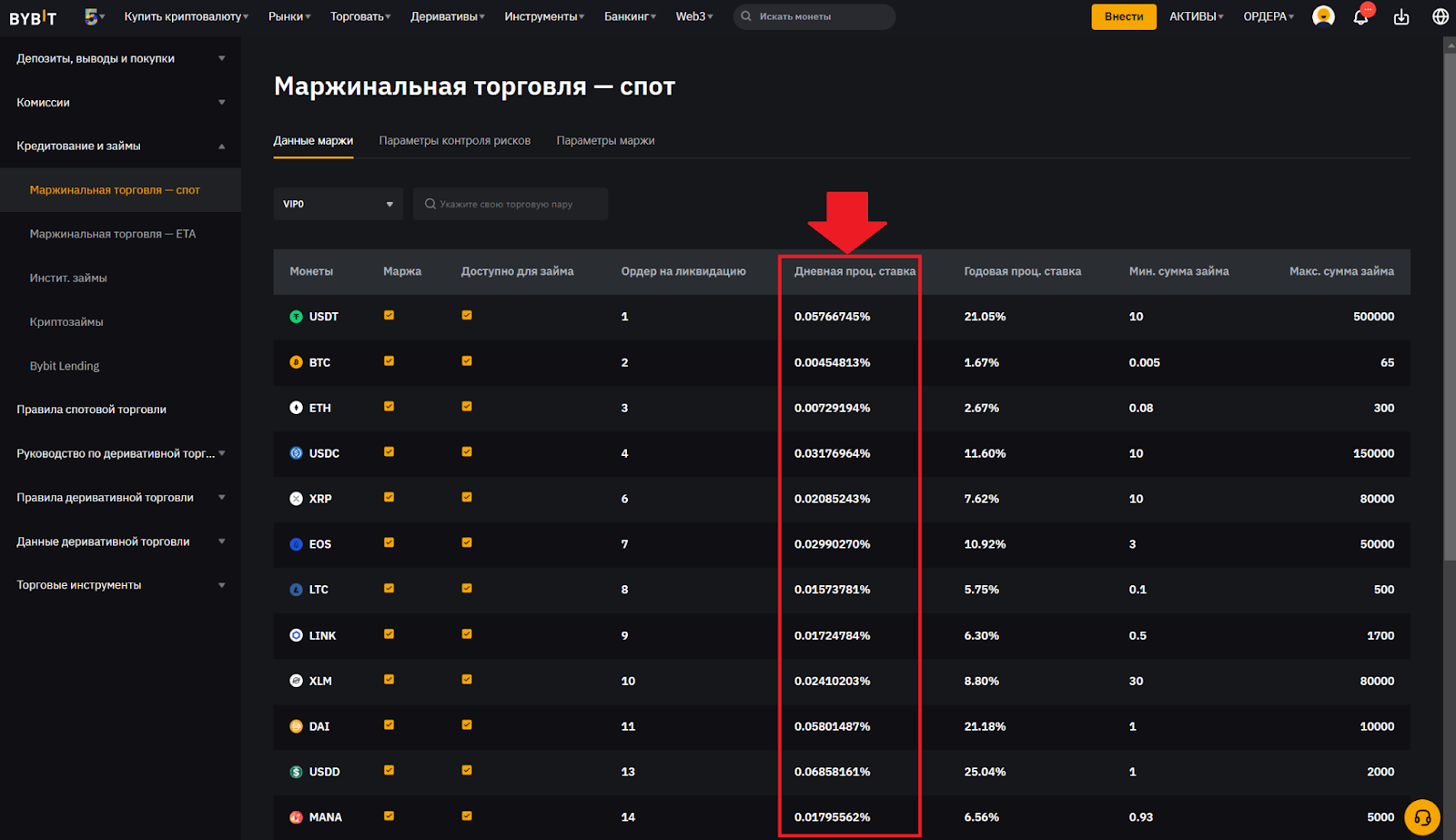Open the Деривативы menu in header
The height and width of the screenshot is (840, 1456).
point(447,16)
